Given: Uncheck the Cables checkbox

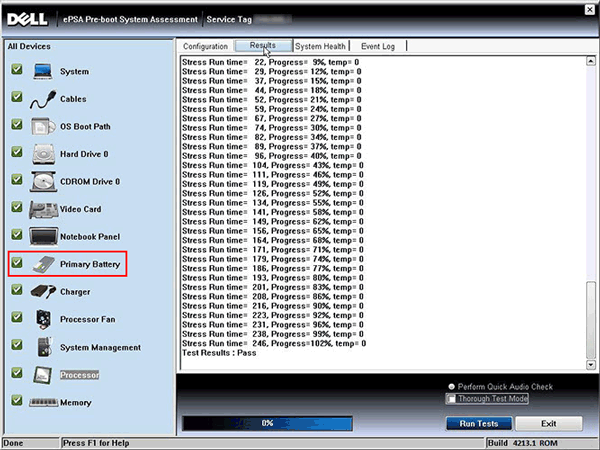Looking at the screenshot, I should [x=16, y=97].
